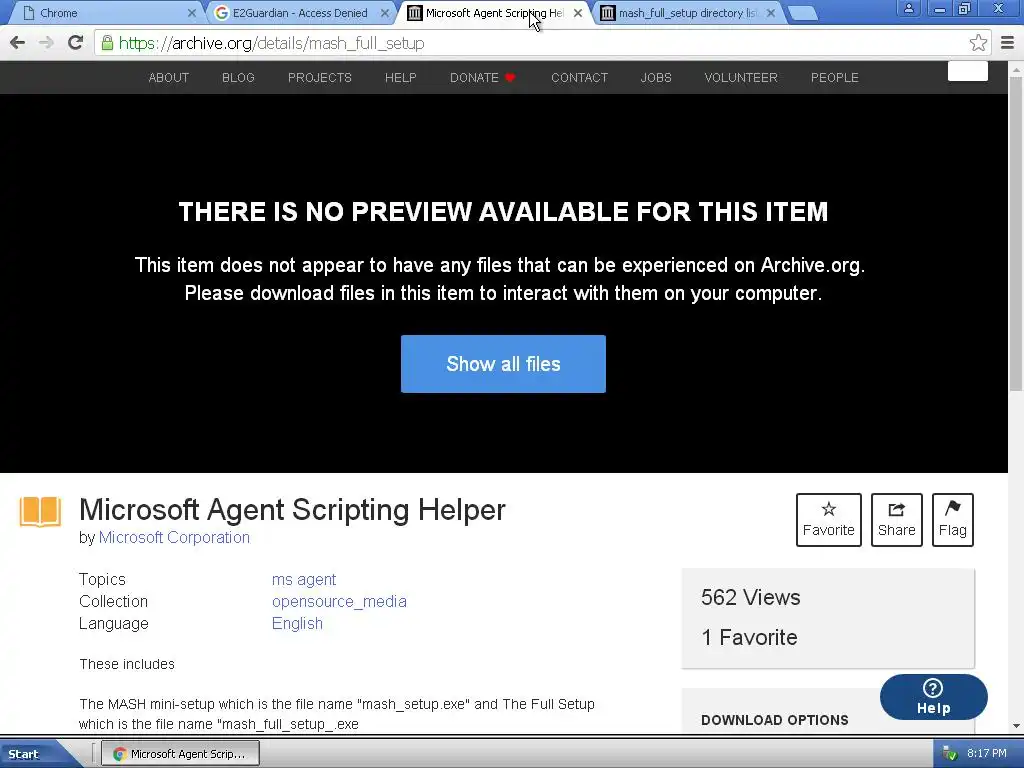
Task: Close the mash_full_setup directory listing tab
Action: click(x=771, y=13)
